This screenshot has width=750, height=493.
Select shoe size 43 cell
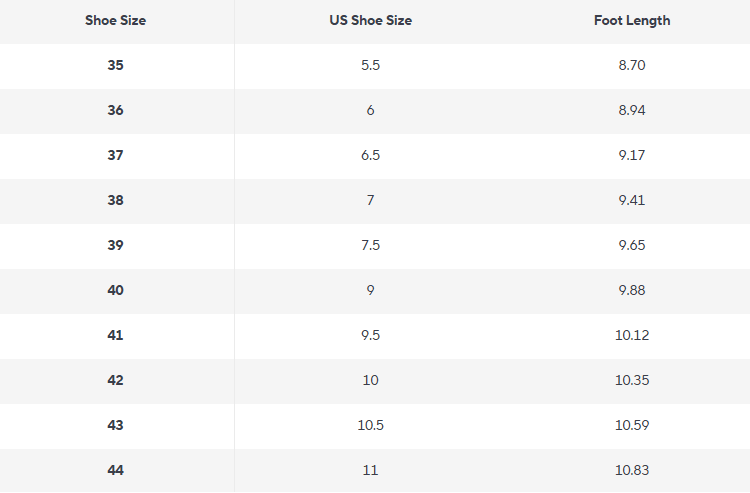115,425
